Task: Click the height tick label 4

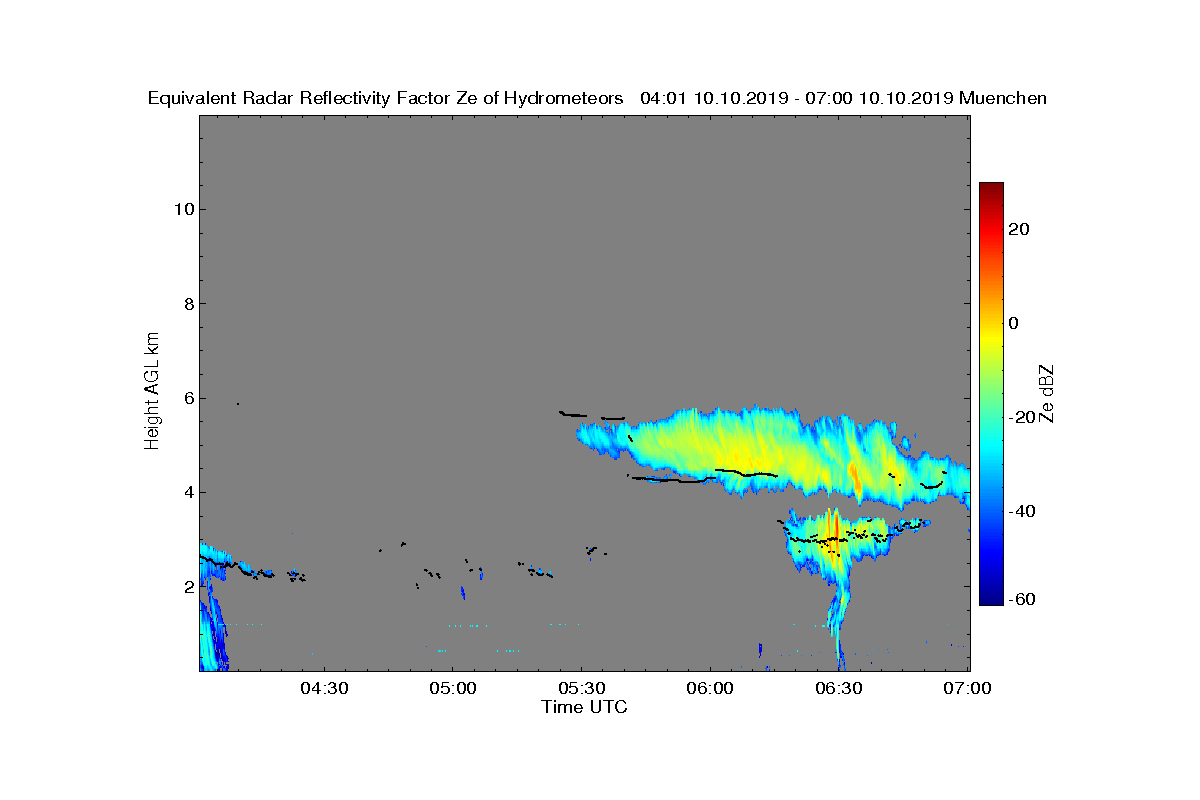Action: click(187, 492)
